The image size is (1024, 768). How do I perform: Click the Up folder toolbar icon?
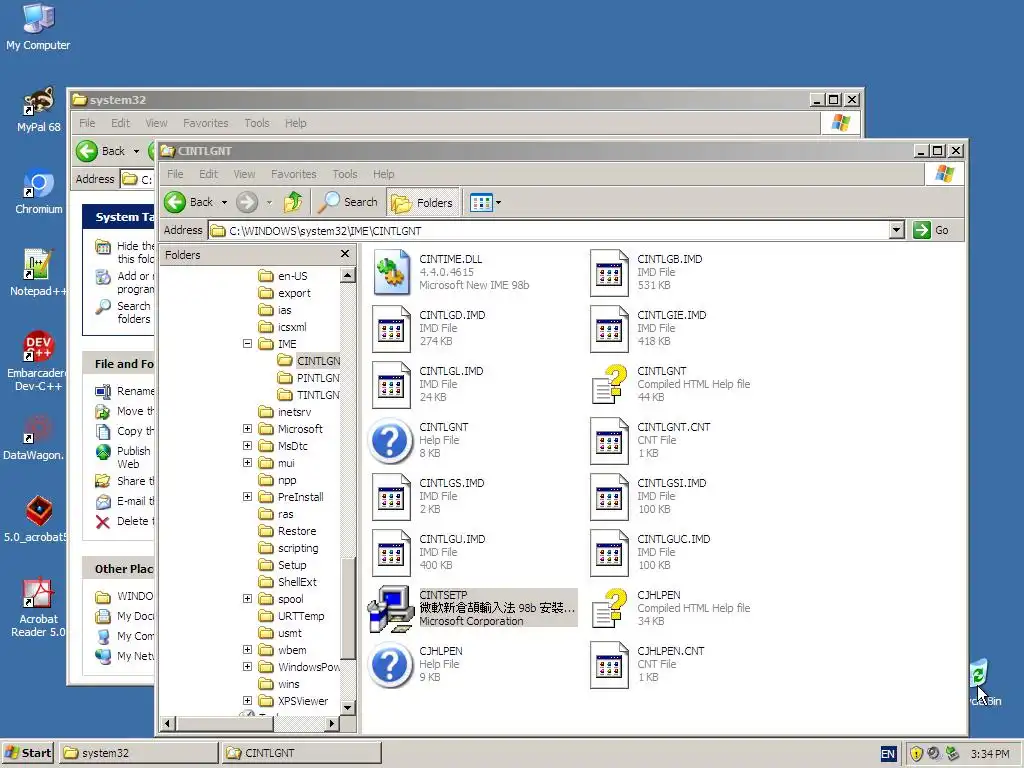tap(293, 202)
